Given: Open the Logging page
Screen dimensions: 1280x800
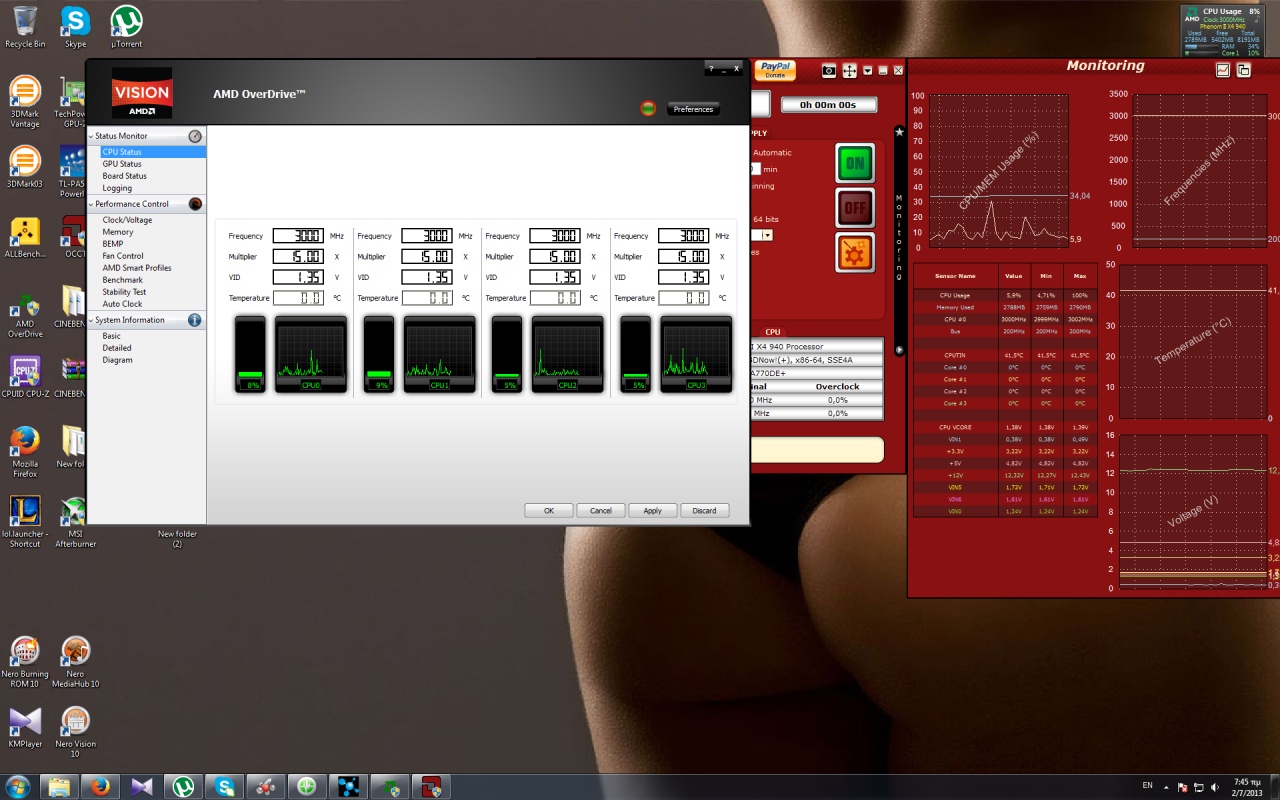Looking at the screenshot, I should (x=117, y=188).
